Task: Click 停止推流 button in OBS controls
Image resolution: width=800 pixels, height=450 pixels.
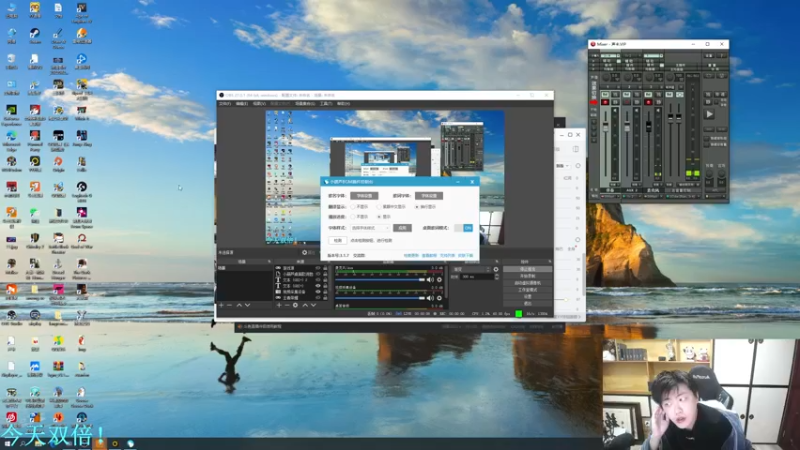Action: click(x=528, y=269)
